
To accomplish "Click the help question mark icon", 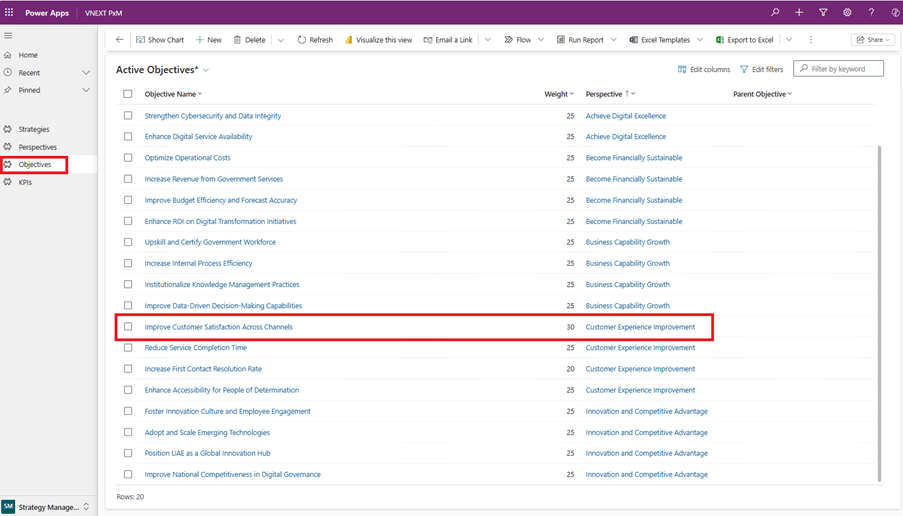I will click(871, 12).
